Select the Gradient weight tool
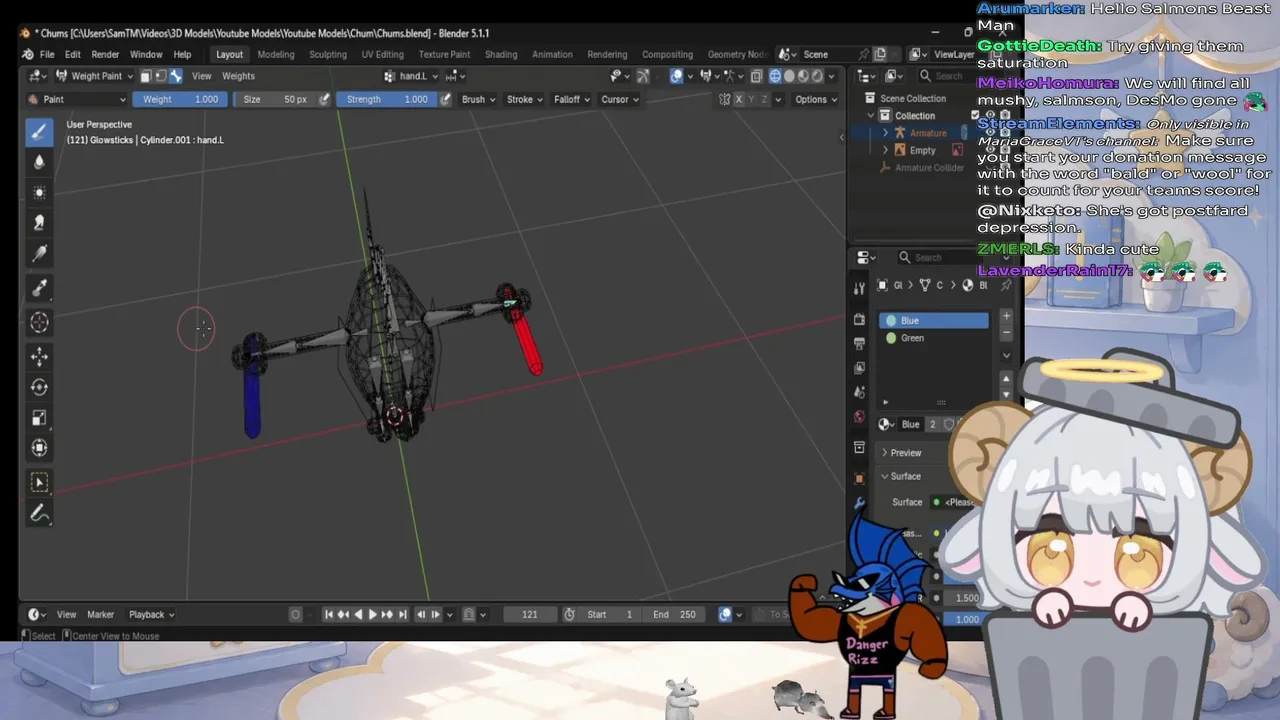1280x720 pixels. 40,253
